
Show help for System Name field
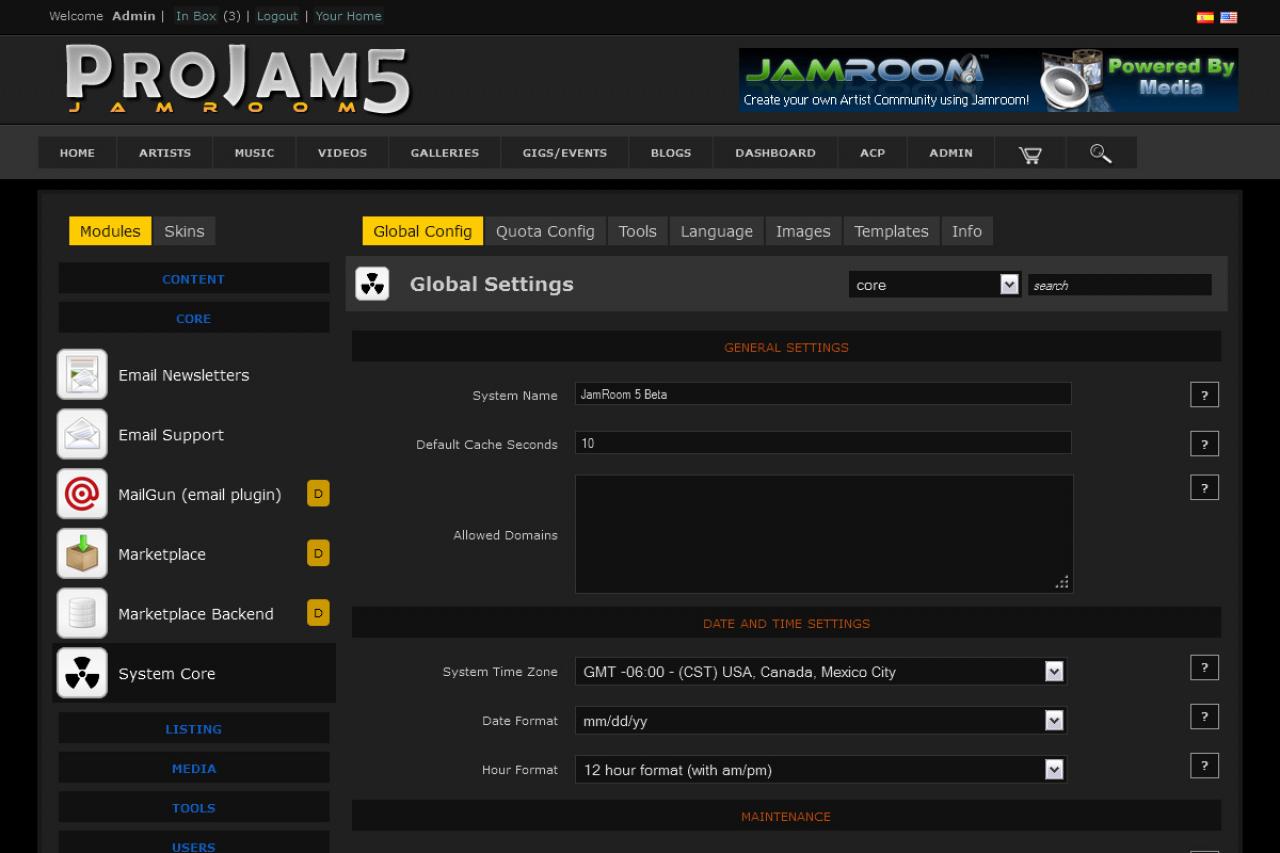(x=1204, y=395)
